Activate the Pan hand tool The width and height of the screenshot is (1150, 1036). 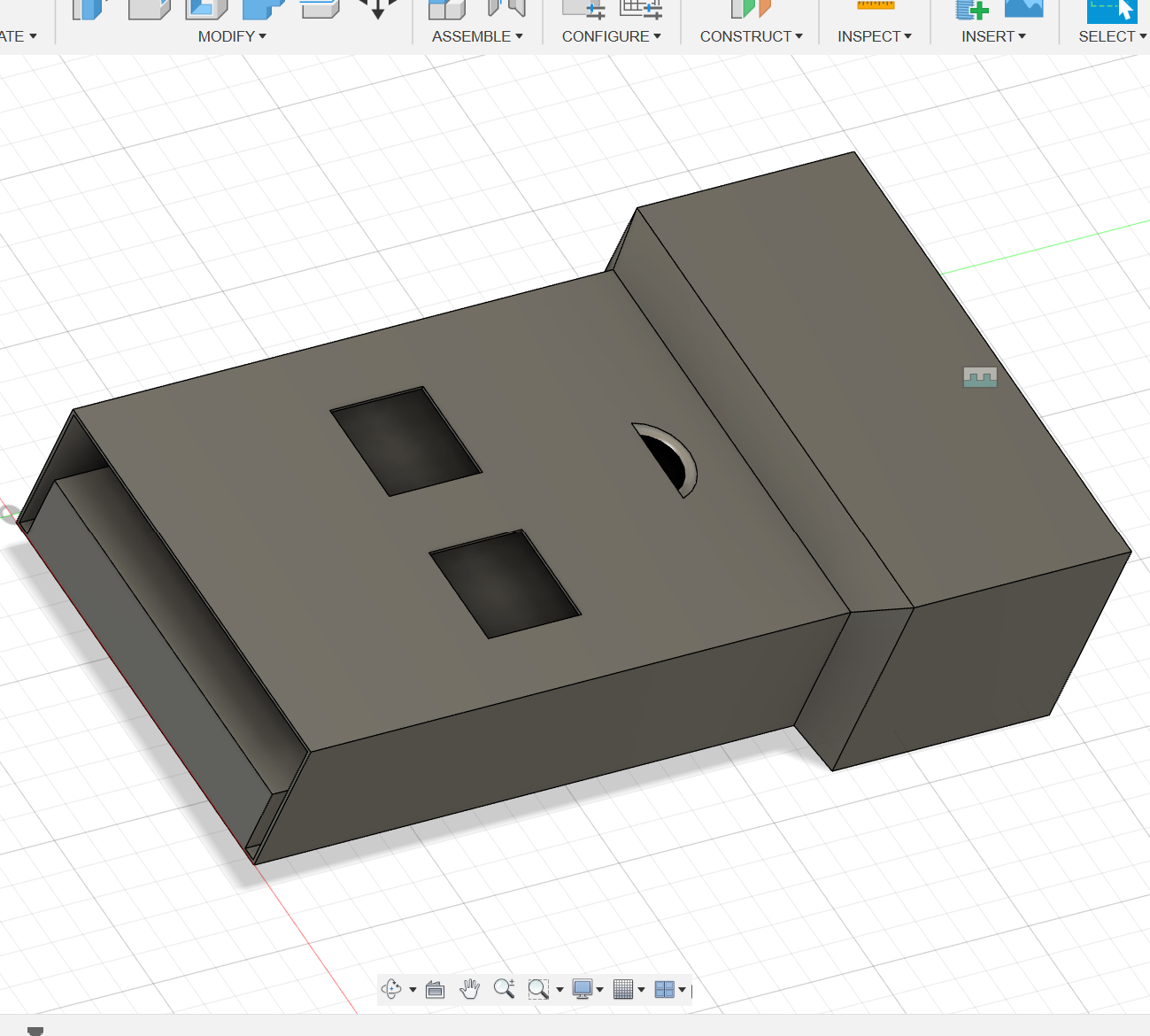(469, 988)
